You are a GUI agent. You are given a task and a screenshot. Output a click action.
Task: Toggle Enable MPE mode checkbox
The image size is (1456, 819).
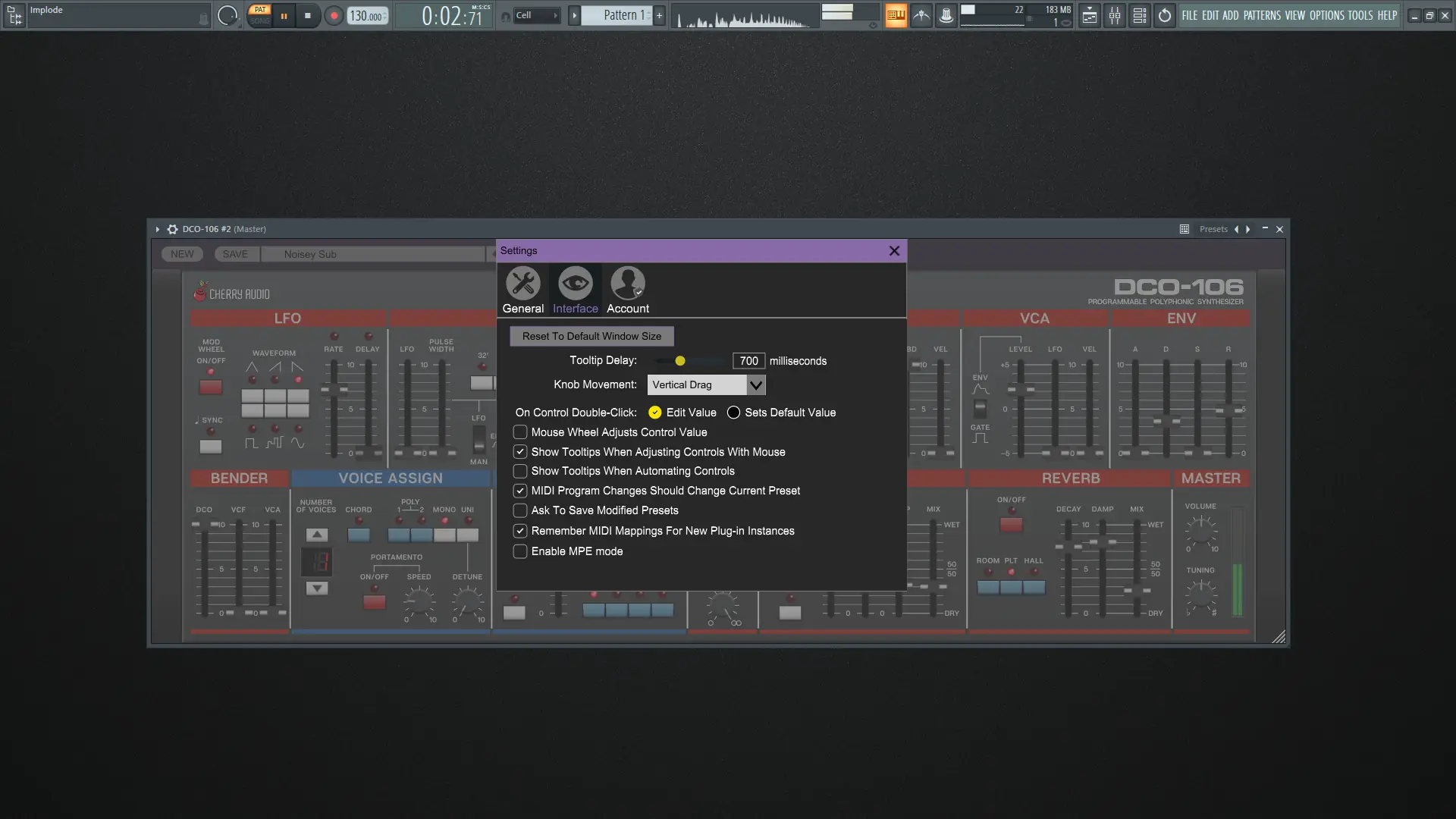[520, 551]
